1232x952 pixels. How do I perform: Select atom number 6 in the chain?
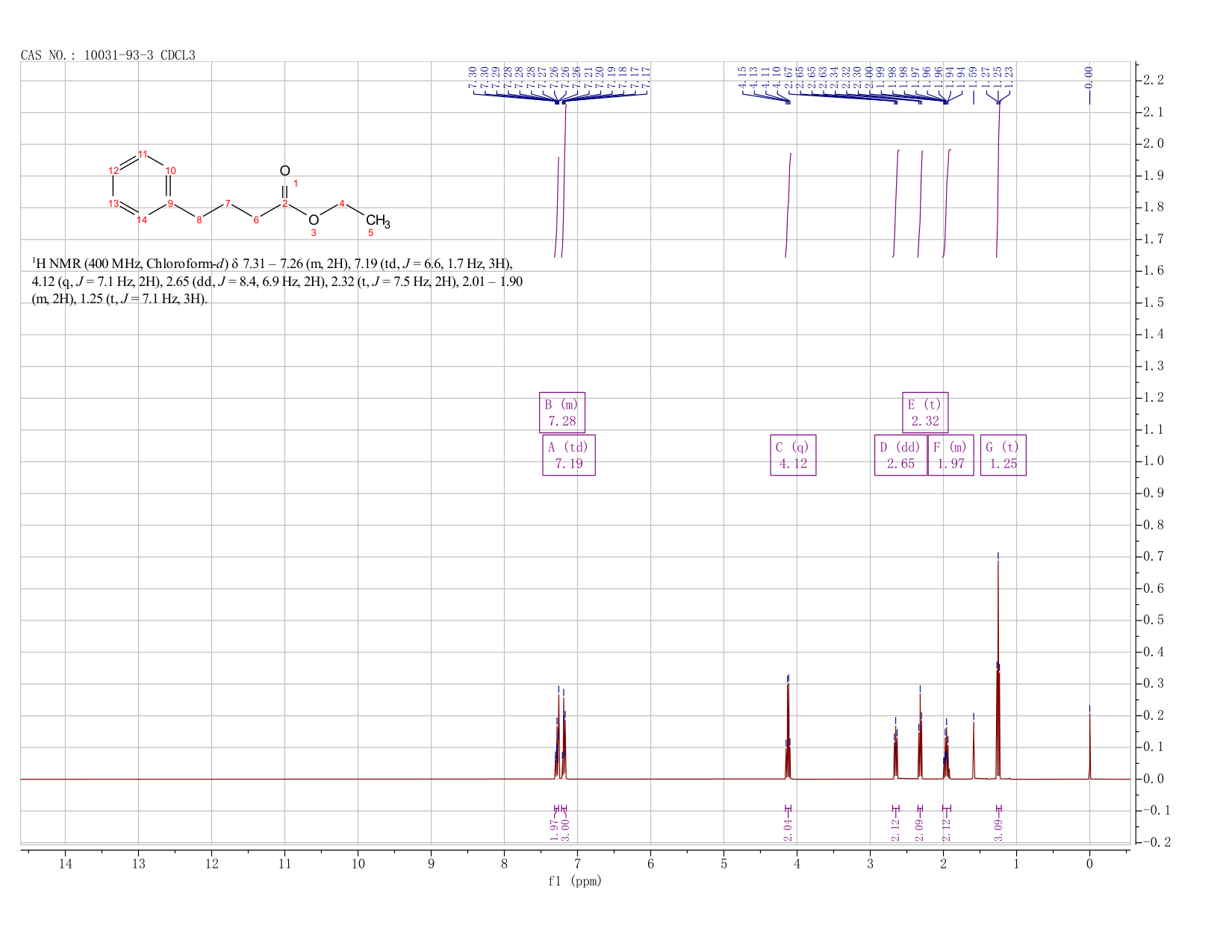point(256,220)
